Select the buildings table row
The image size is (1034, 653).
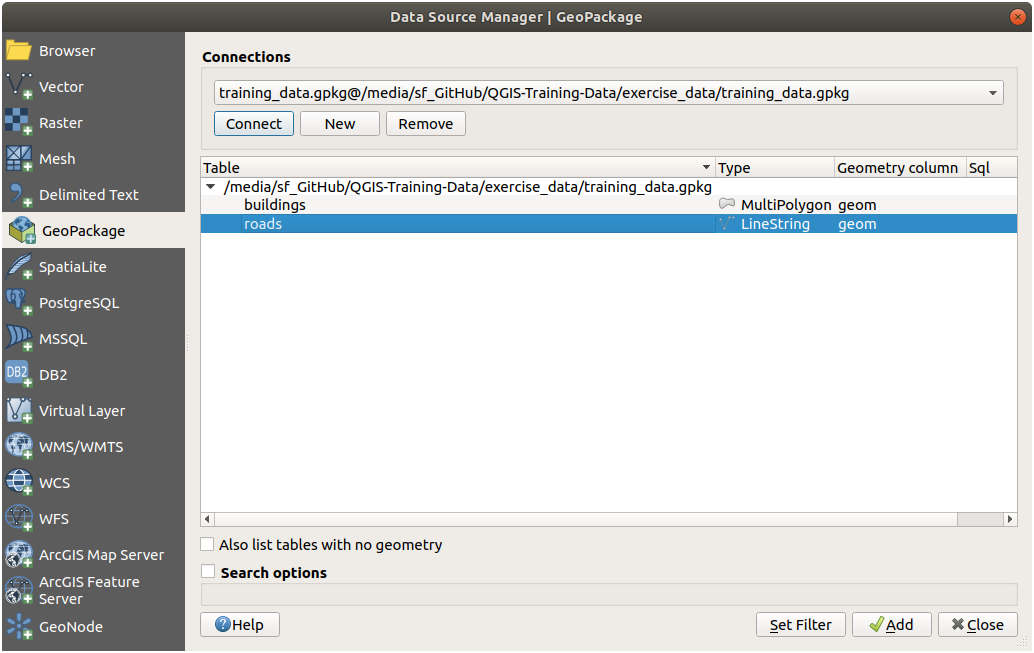(x=275, y=204)
